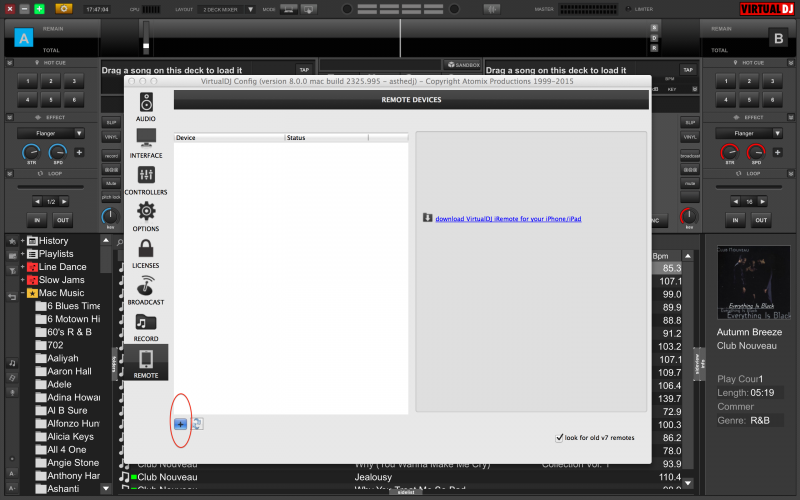Click the VirtualDJ logo
This screenshot has width=800, height=500.
tap(767, 9)
